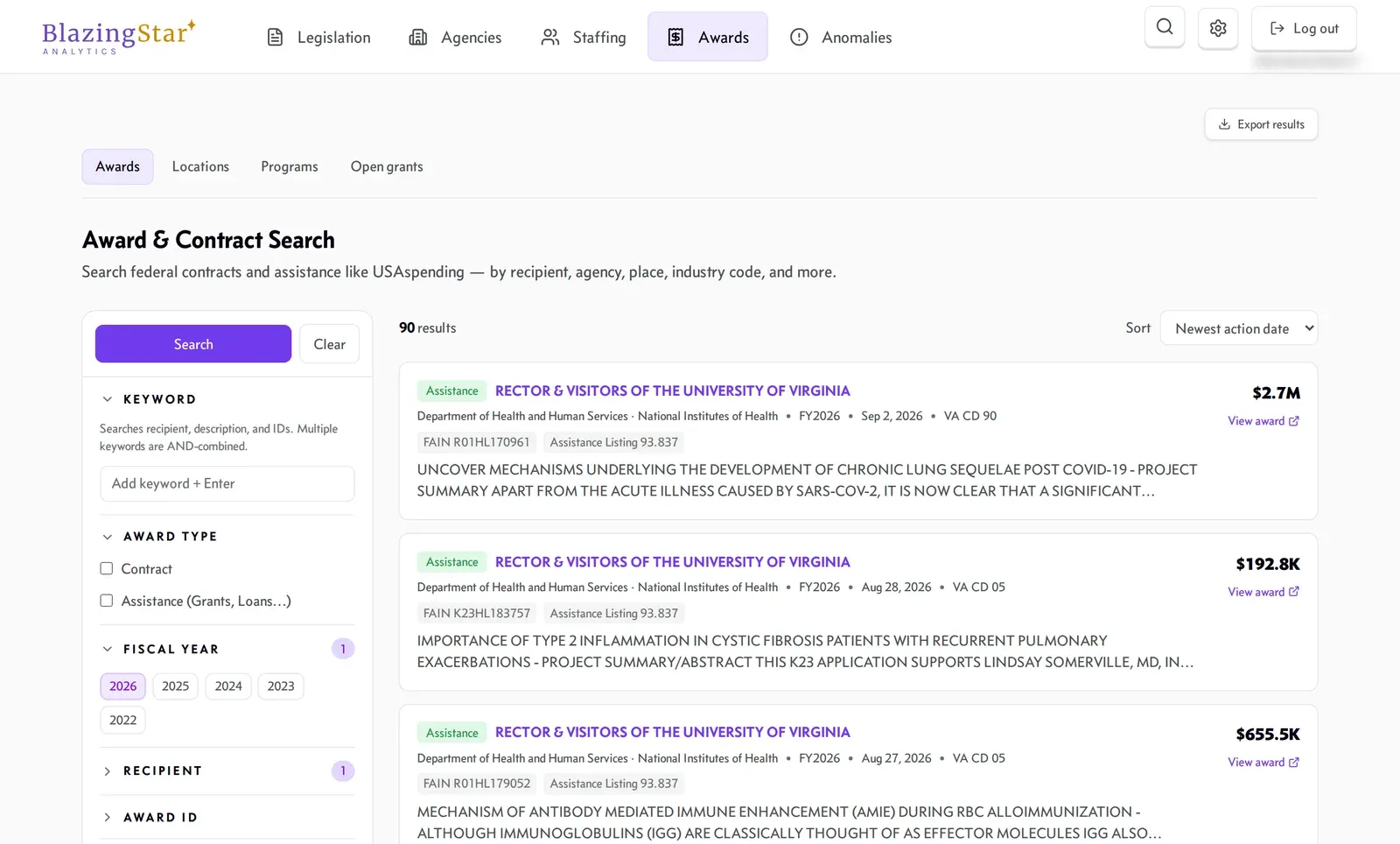Tick the Assistance (Grants, Loans...) checkbox

pos(107,601)
